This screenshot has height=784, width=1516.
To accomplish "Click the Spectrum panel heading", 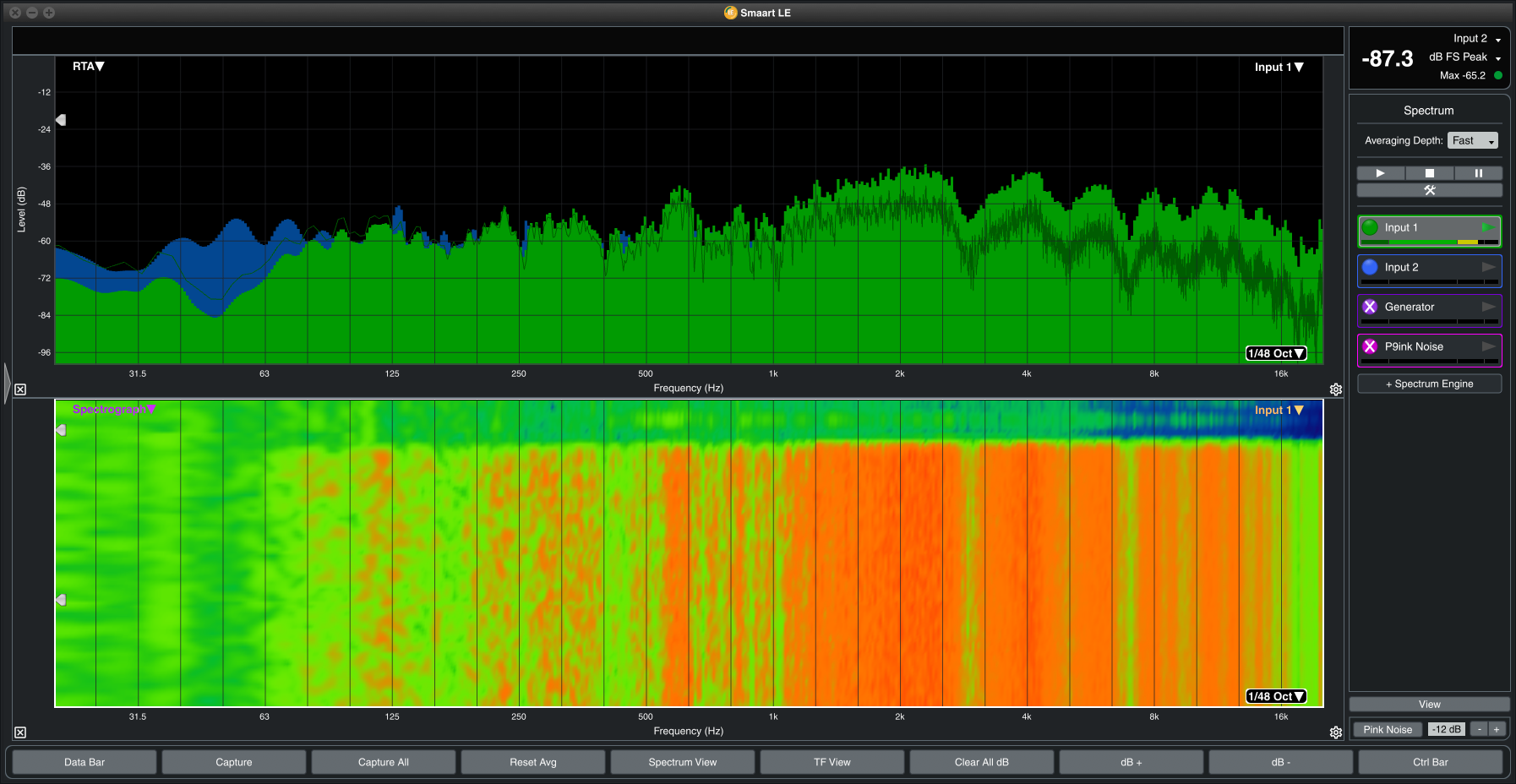I will [1429, 111].
